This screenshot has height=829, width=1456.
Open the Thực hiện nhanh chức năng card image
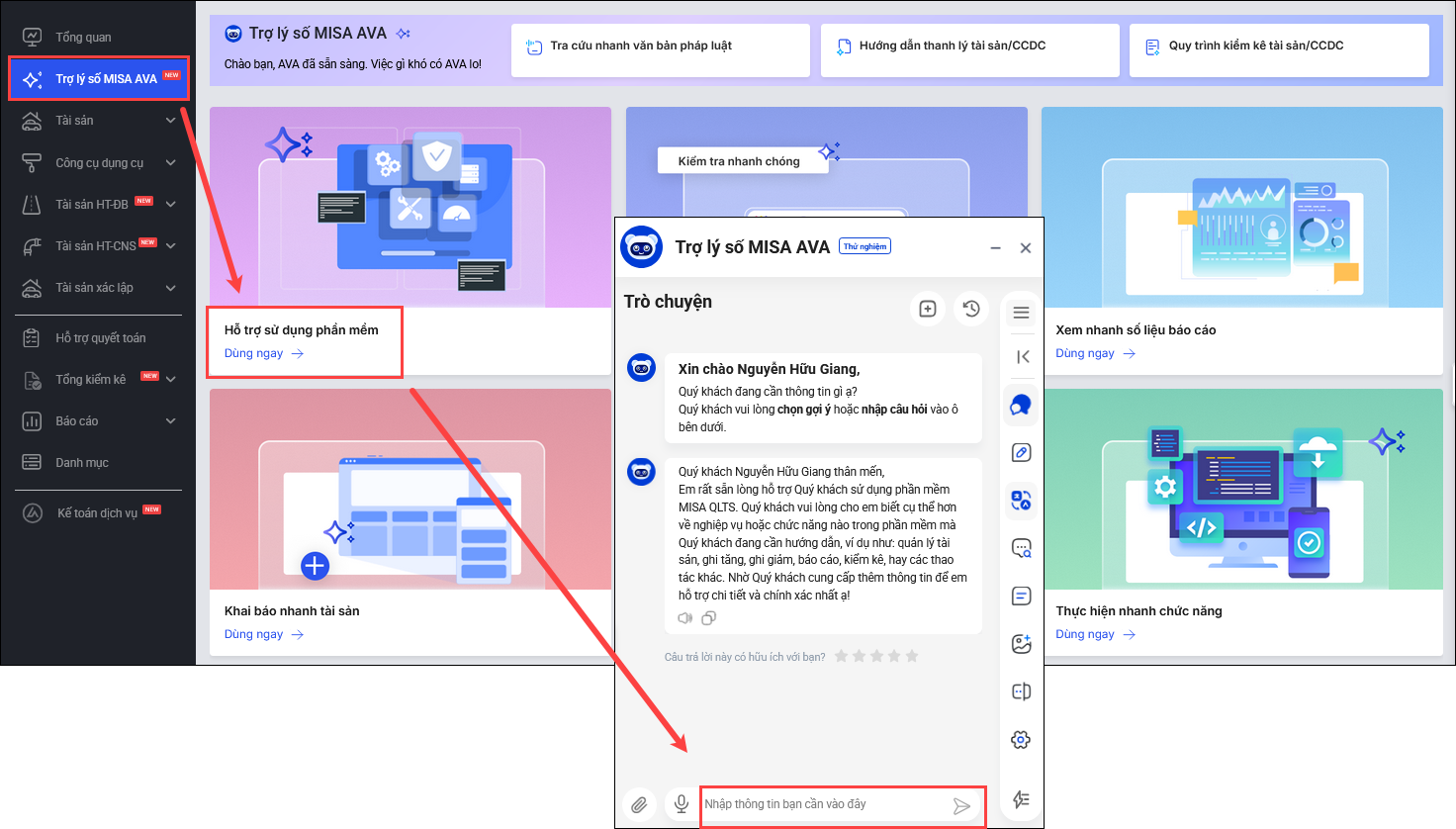(1242, 489)
